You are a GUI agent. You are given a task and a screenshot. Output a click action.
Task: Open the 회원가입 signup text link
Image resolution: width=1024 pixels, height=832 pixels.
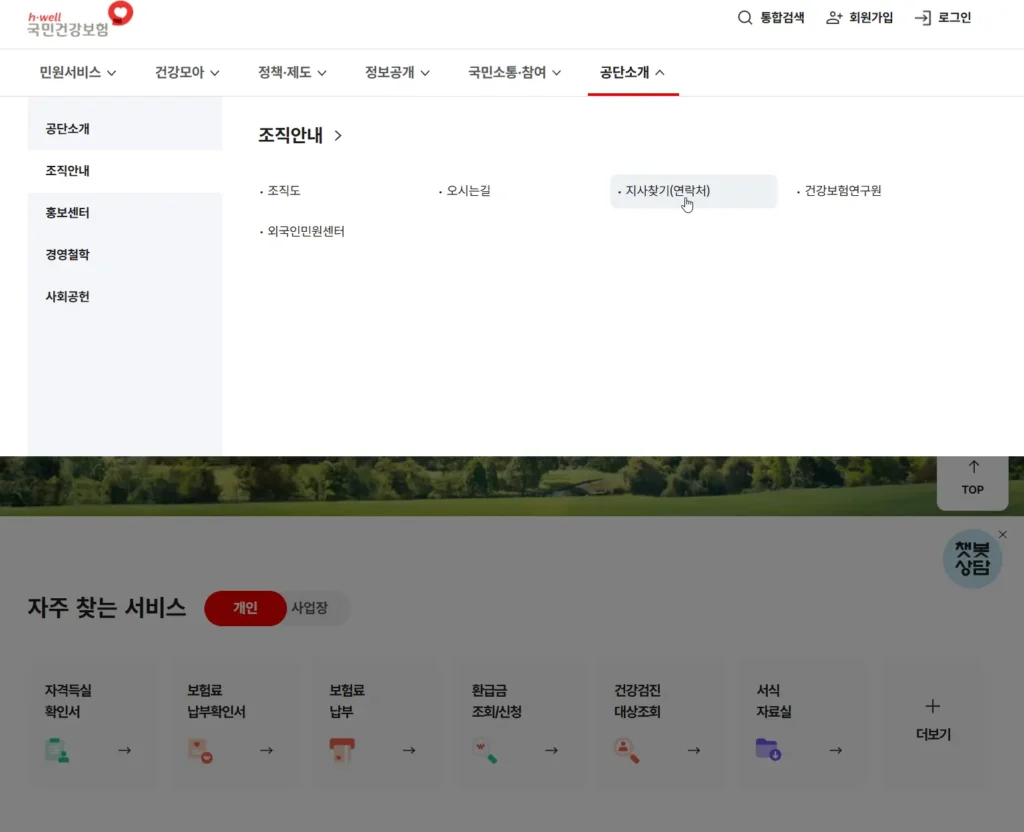pyautogui.click(x=871, y=18)
